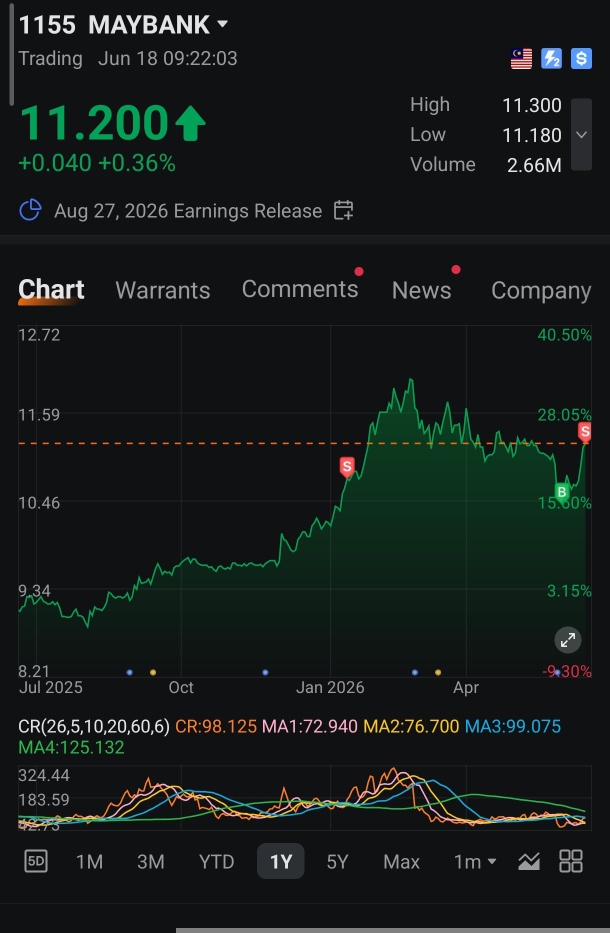Select the 1M time range
Screen dimensions: 610x933
(x=89, y=862)
